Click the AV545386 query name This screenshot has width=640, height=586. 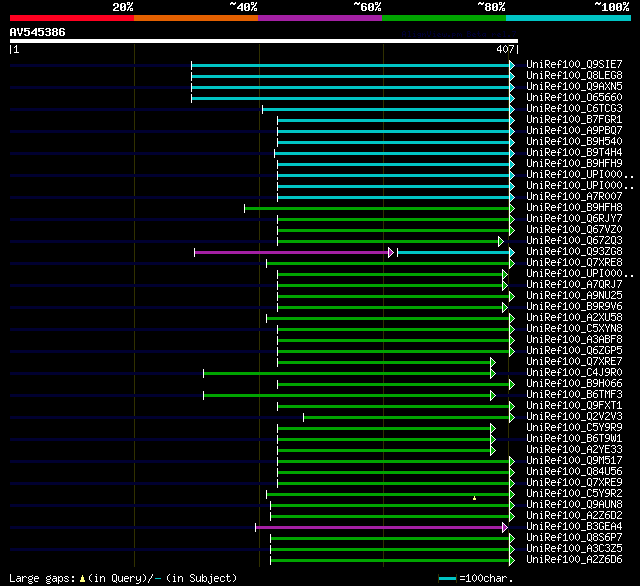tap(38, 32)
